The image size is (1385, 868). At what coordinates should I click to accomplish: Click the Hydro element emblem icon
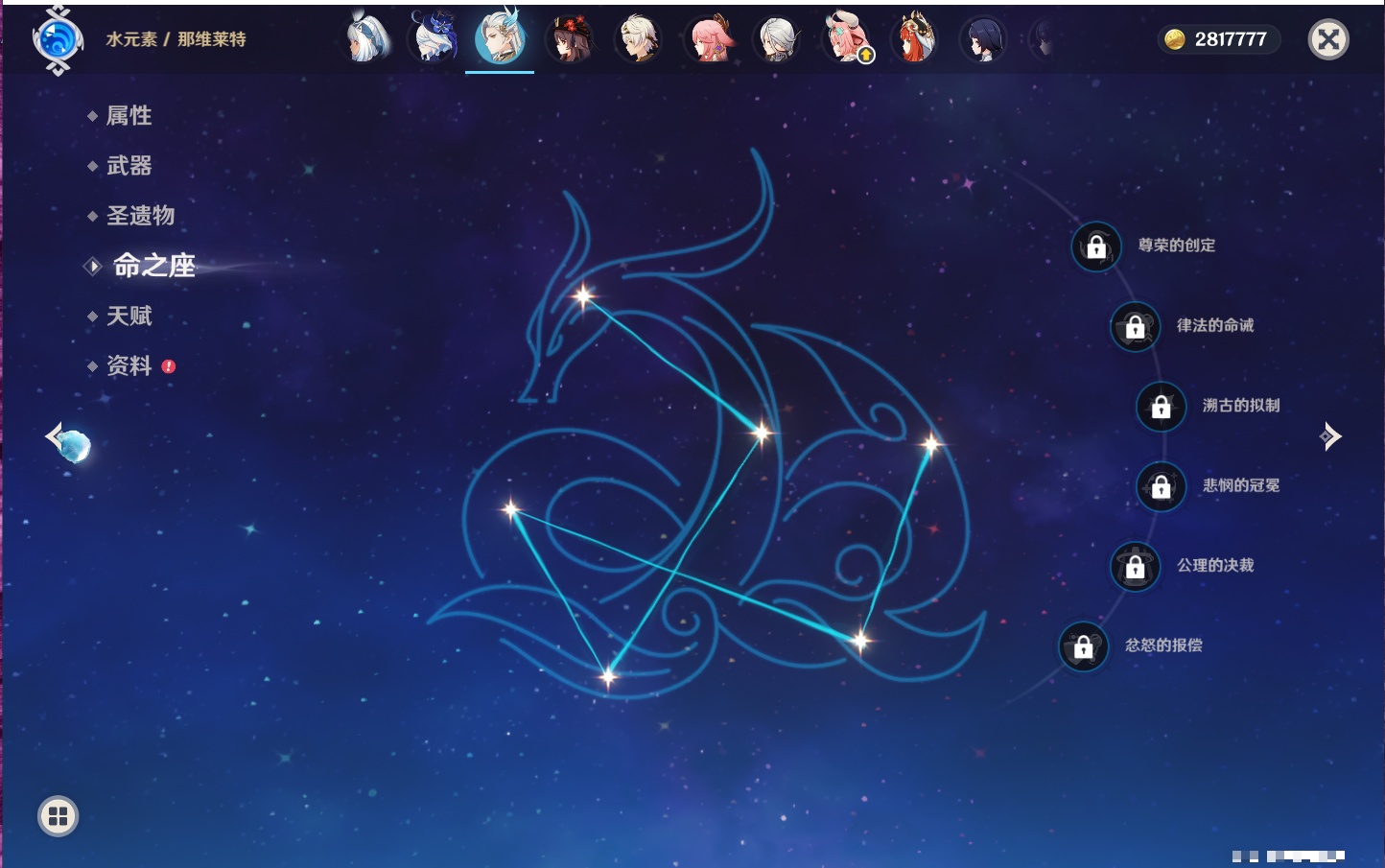pyautogui.click(x=58, y=40)
